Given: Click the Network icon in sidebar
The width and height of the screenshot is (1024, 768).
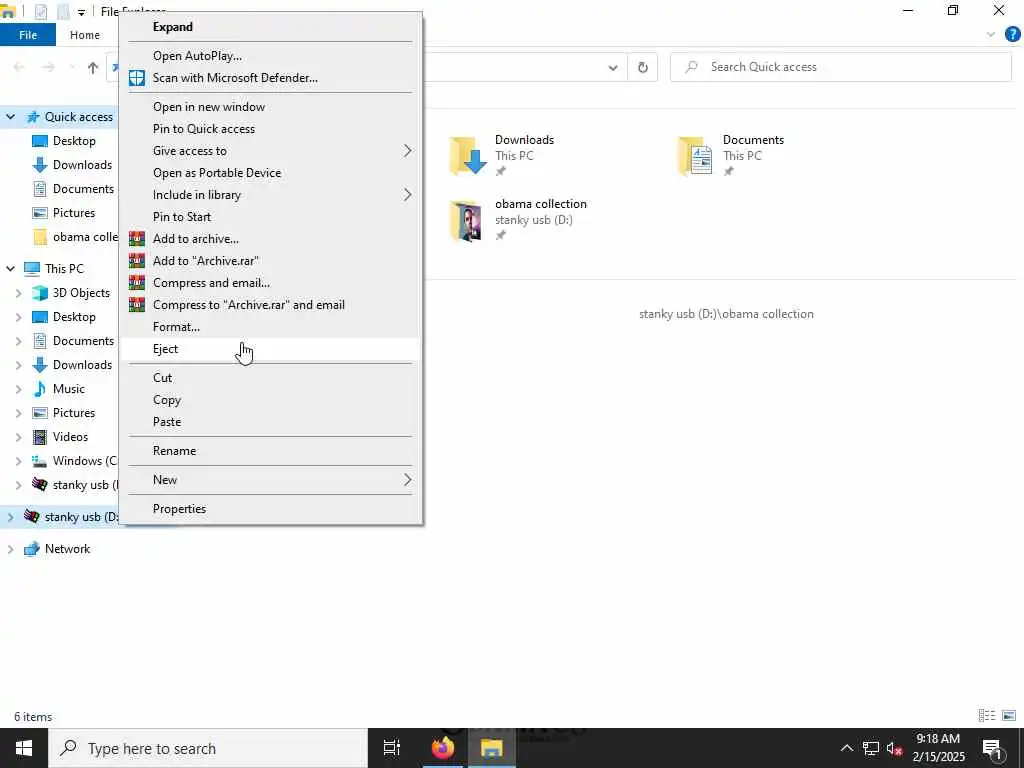Looking at the screenshot, I should [x=32, y=549].
